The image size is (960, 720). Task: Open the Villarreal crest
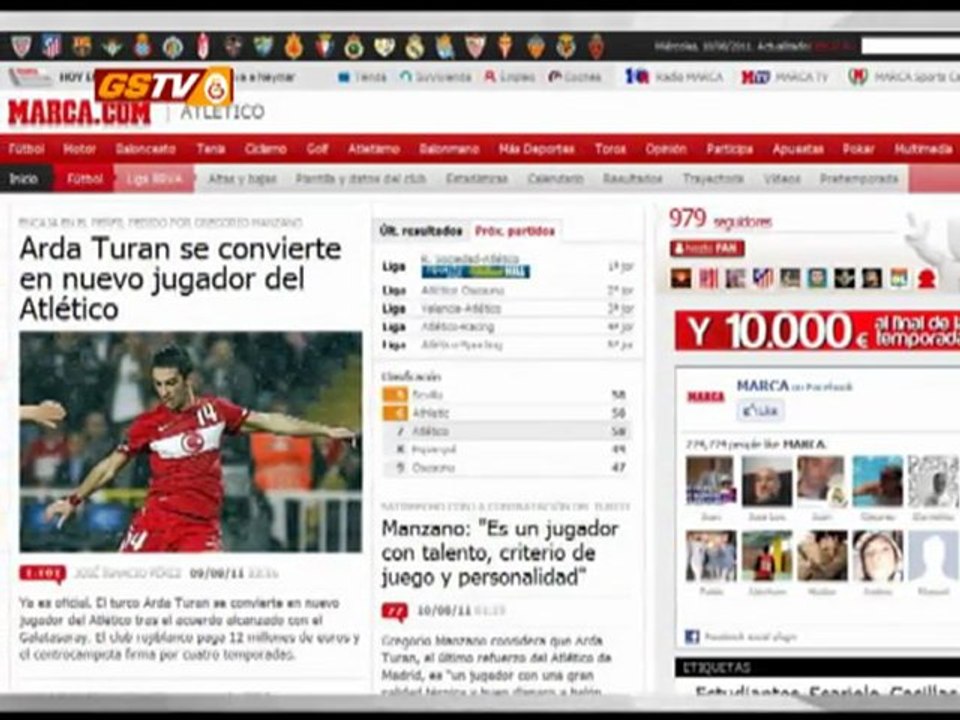click(x=566, y=46)
